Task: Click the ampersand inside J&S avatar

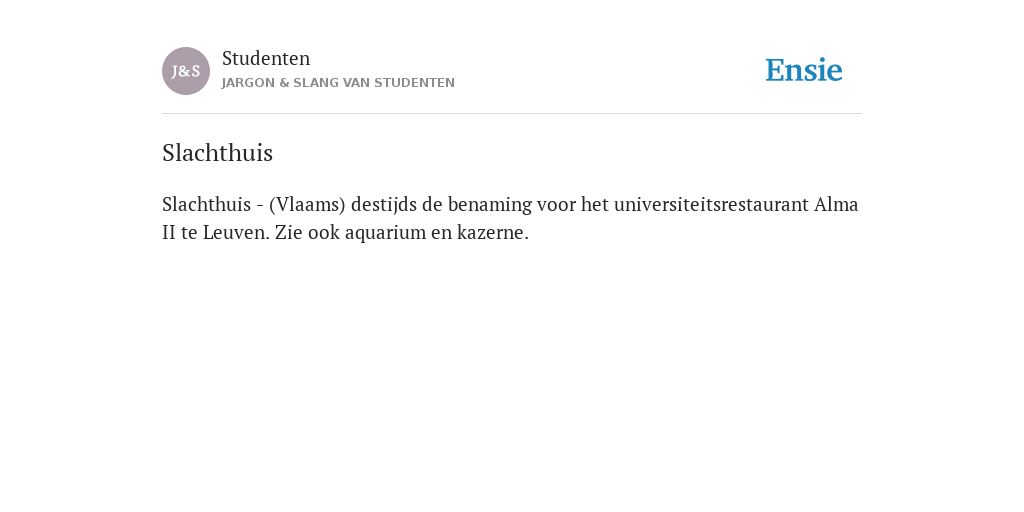Action: tap(185, 72)
